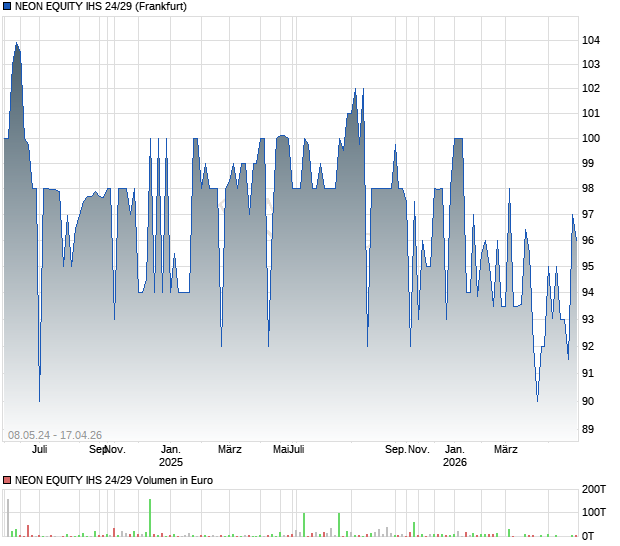Click the 98 price axis label
Viewport: 620px width, 546px height.
point(588,189)
